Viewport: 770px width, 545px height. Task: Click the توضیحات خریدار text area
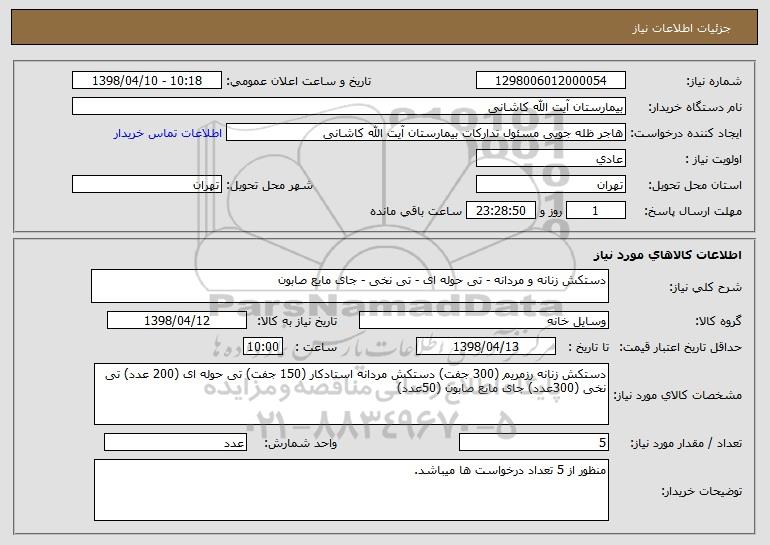pyautogui.click(x=351, y=490)
